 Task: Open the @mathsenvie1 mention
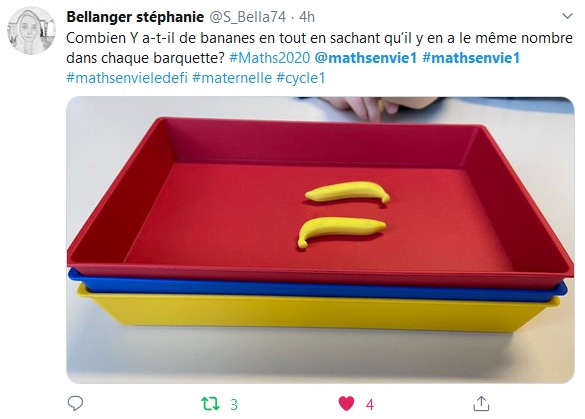[x=366, y=58]
